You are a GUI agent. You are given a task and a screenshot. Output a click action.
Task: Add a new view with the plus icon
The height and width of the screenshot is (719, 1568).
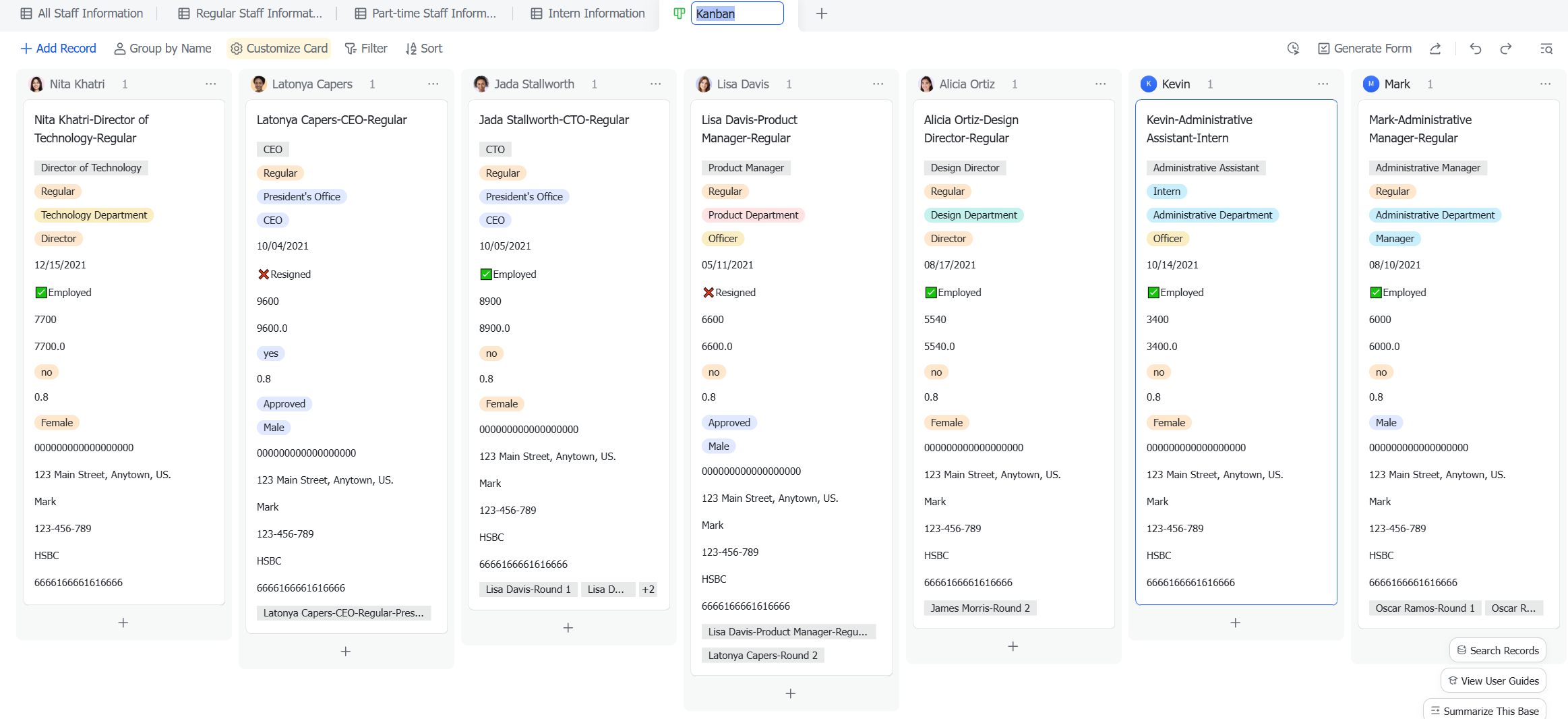pyautogui.click(x=822, y=13)
